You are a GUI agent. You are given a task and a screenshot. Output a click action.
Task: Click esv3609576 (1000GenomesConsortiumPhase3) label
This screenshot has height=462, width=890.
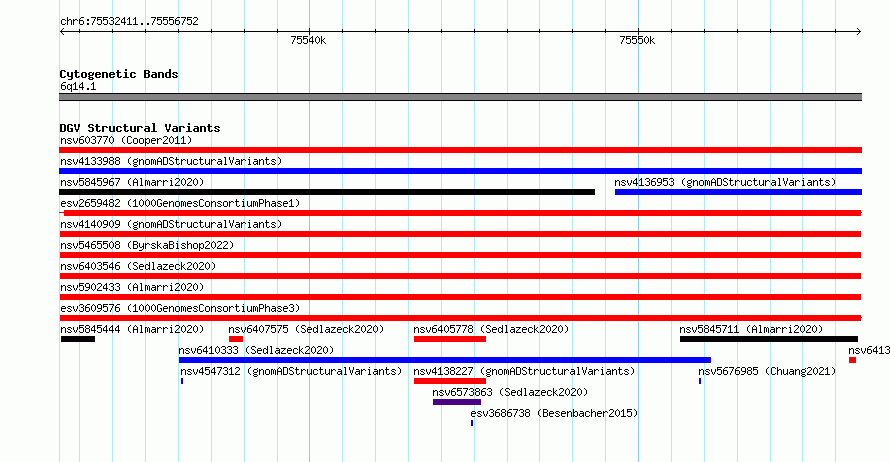[x=180, y=308]
